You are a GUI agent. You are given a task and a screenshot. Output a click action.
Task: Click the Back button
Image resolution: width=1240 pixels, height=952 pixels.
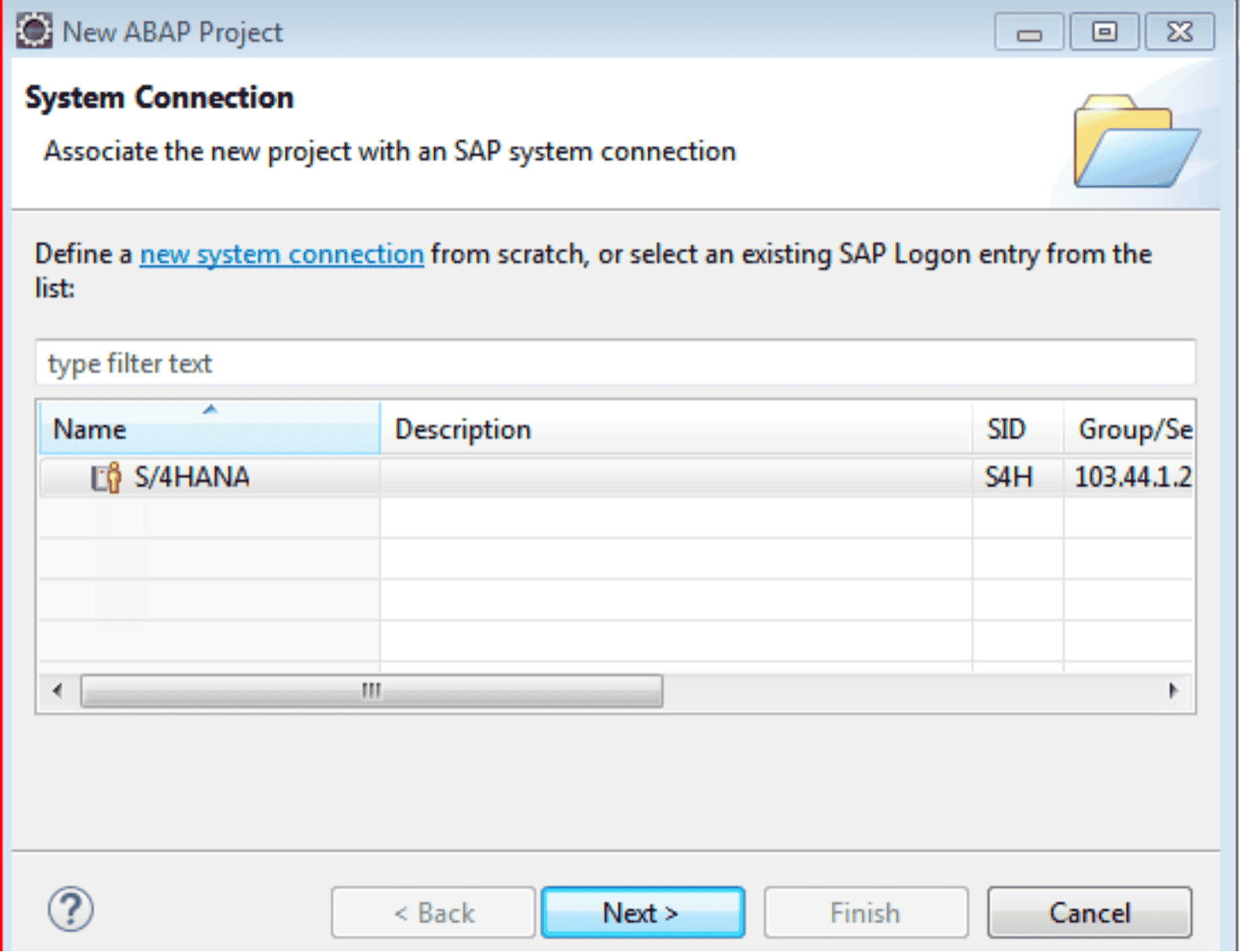pyautogui.click(x=433, y=912)
